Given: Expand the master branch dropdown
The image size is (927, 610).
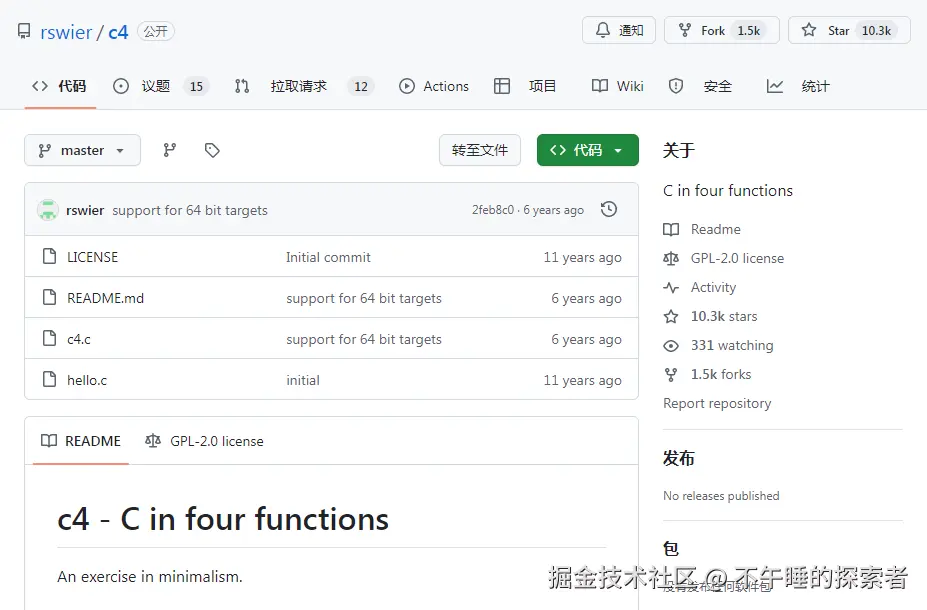Looking at the screenshot, I should pyautogui.click(x=82, y=150).
